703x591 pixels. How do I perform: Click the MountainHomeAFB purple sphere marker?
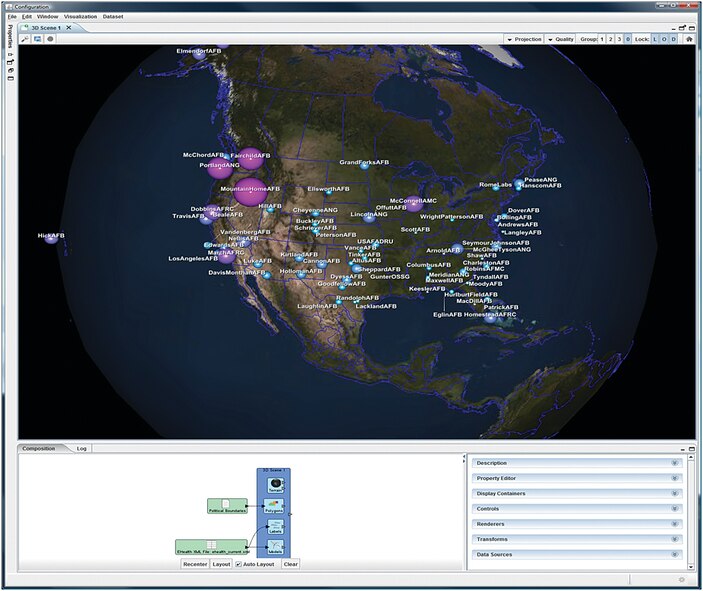pos(250,192)
